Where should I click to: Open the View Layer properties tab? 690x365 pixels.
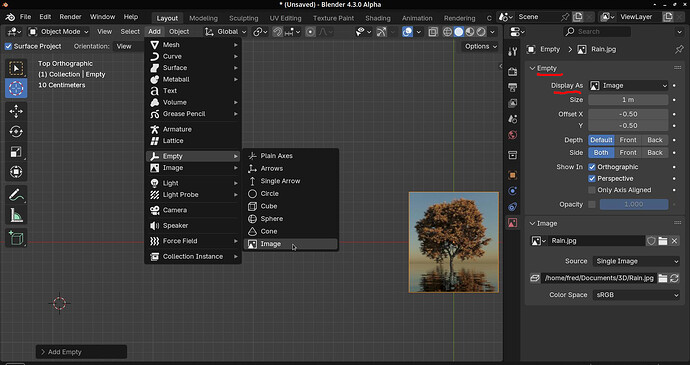(512, 103)
